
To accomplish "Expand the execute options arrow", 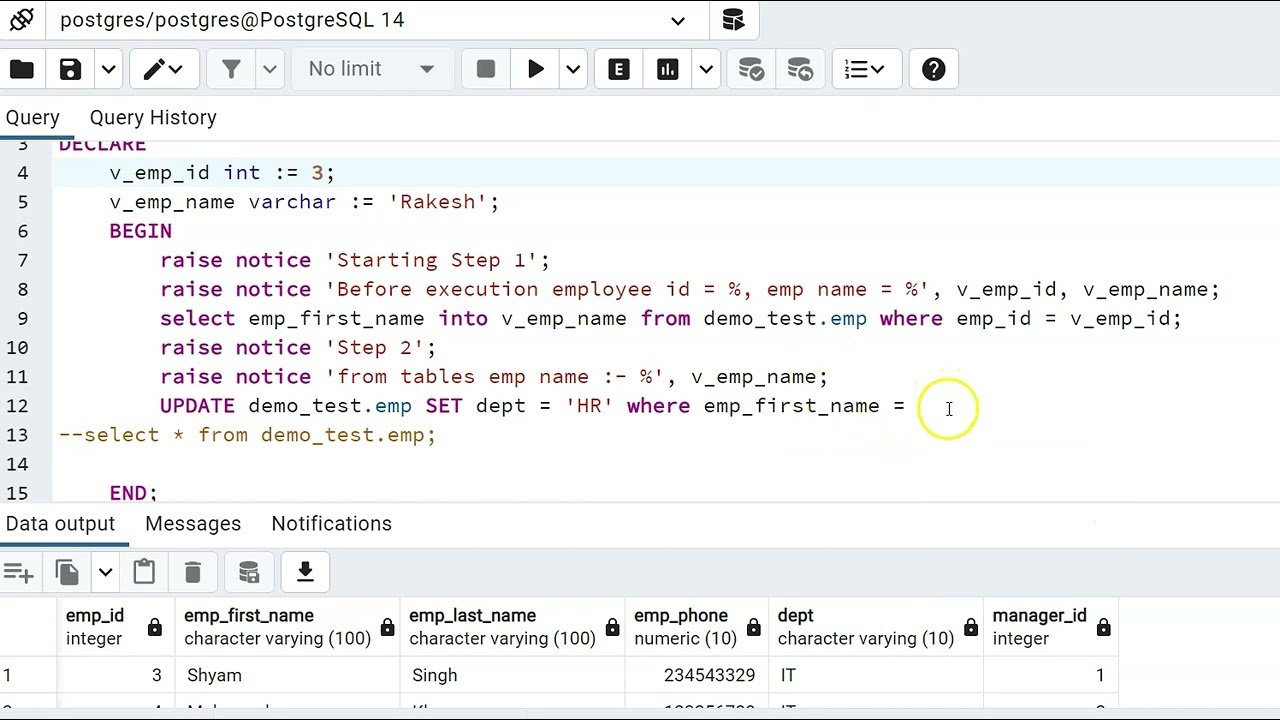I will (x=573, y=69).
